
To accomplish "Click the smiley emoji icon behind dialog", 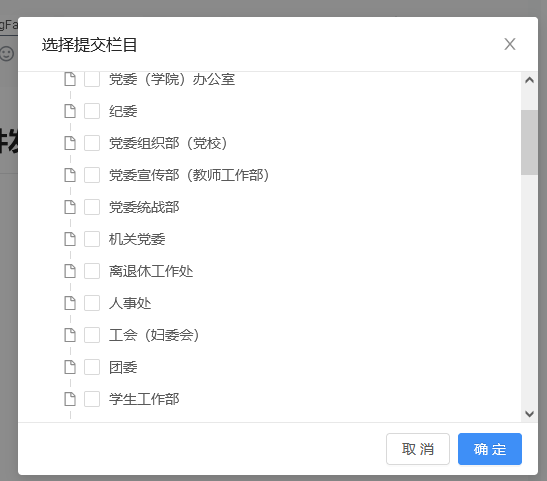I will 7,53.
